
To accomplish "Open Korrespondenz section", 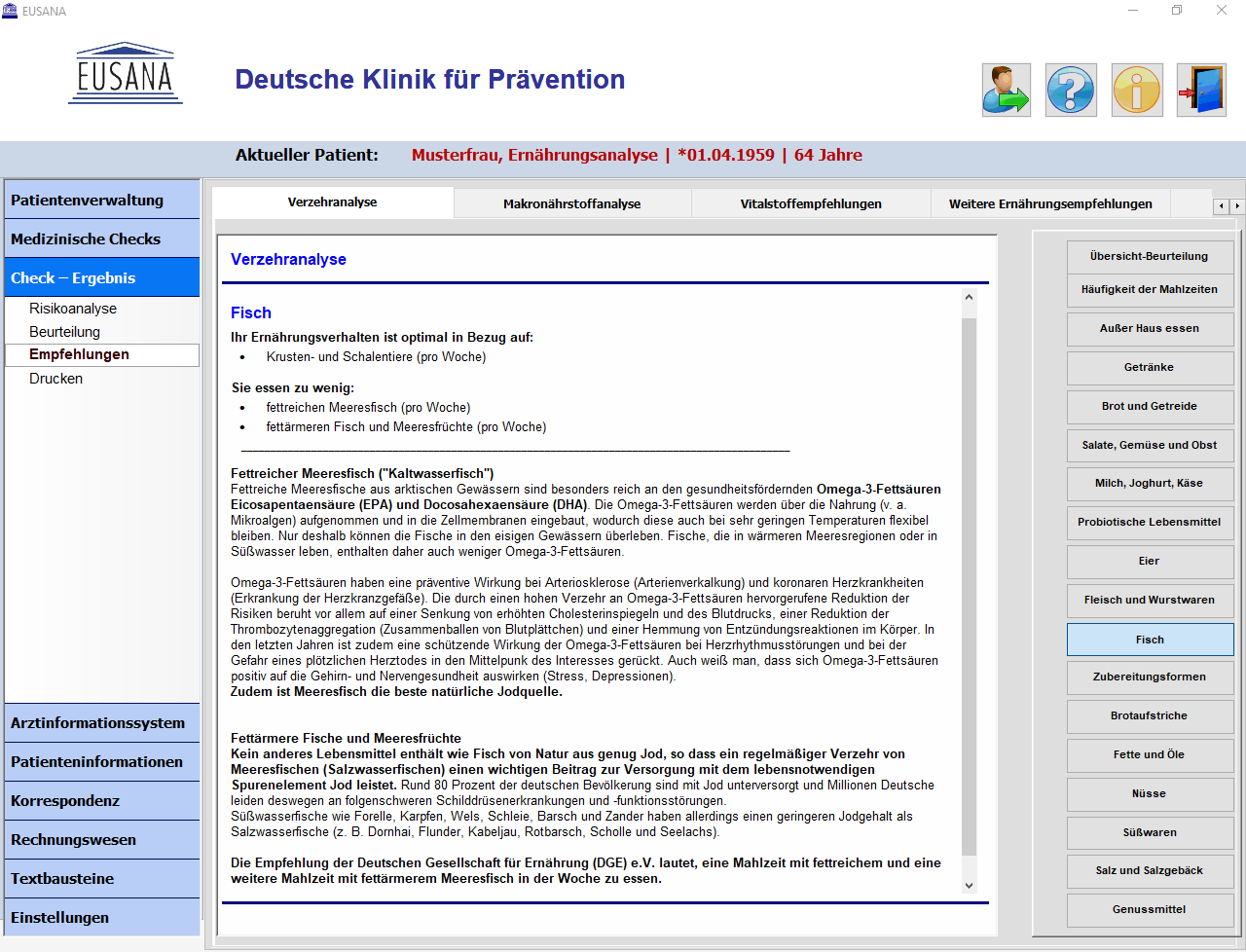I will point(102,800).
